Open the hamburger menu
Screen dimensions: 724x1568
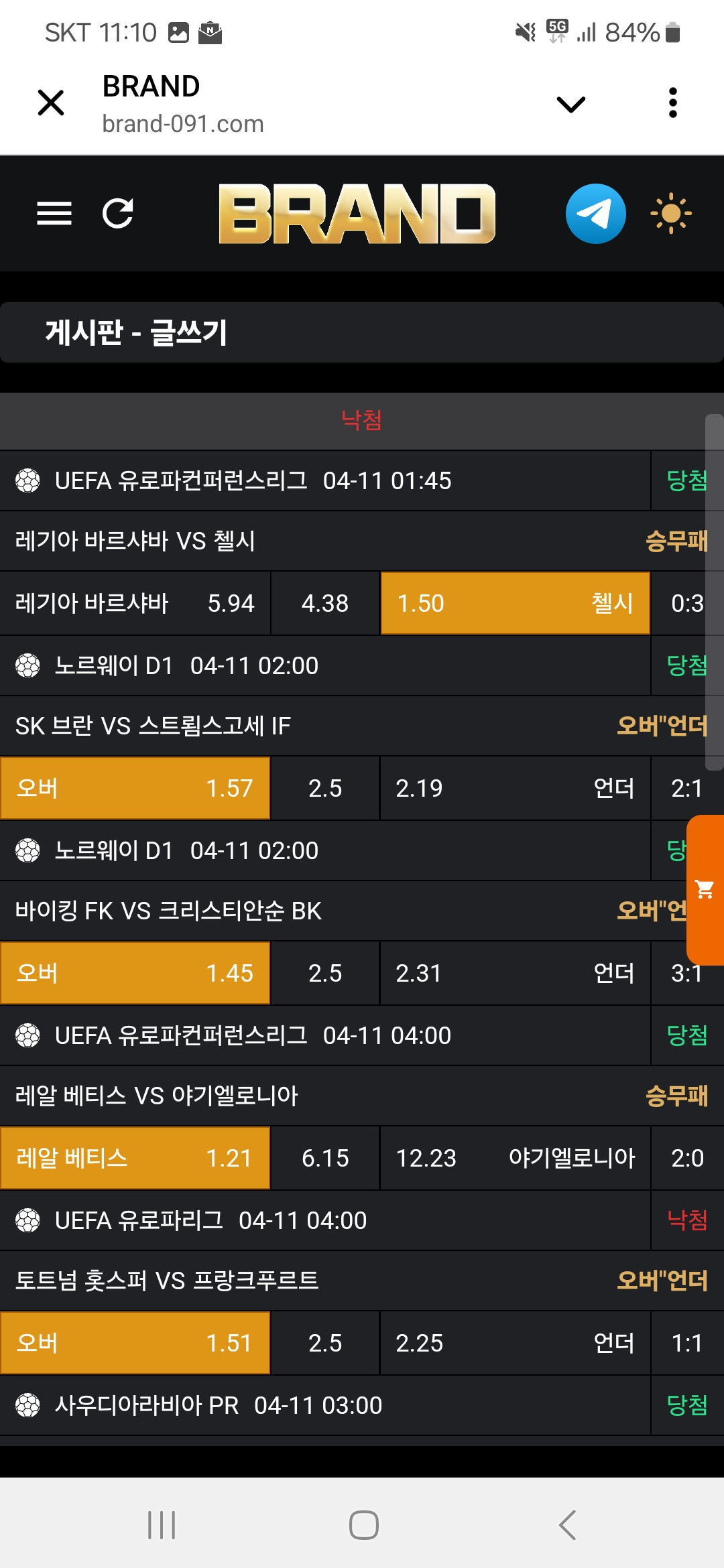(x=54, y=213)
